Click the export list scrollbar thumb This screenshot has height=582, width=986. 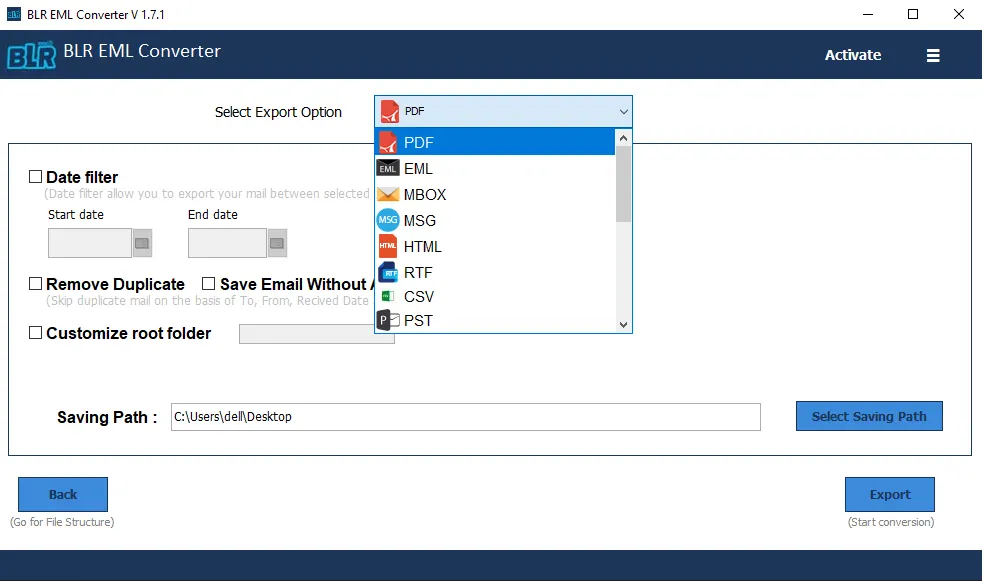[x=623, y=184]
